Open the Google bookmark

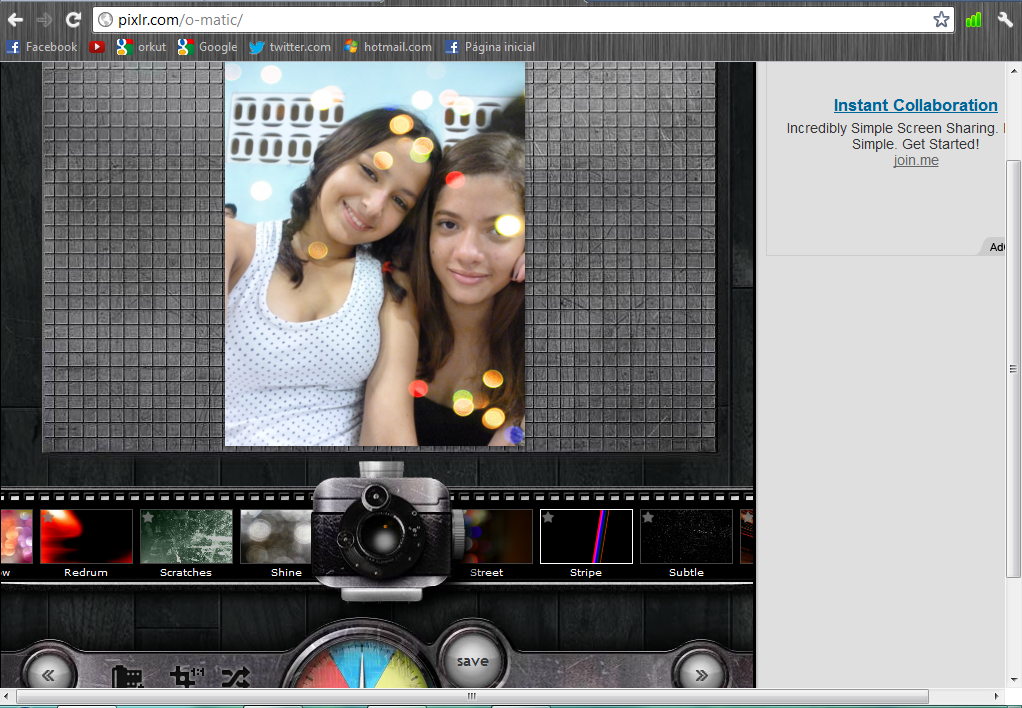(207, 47)
